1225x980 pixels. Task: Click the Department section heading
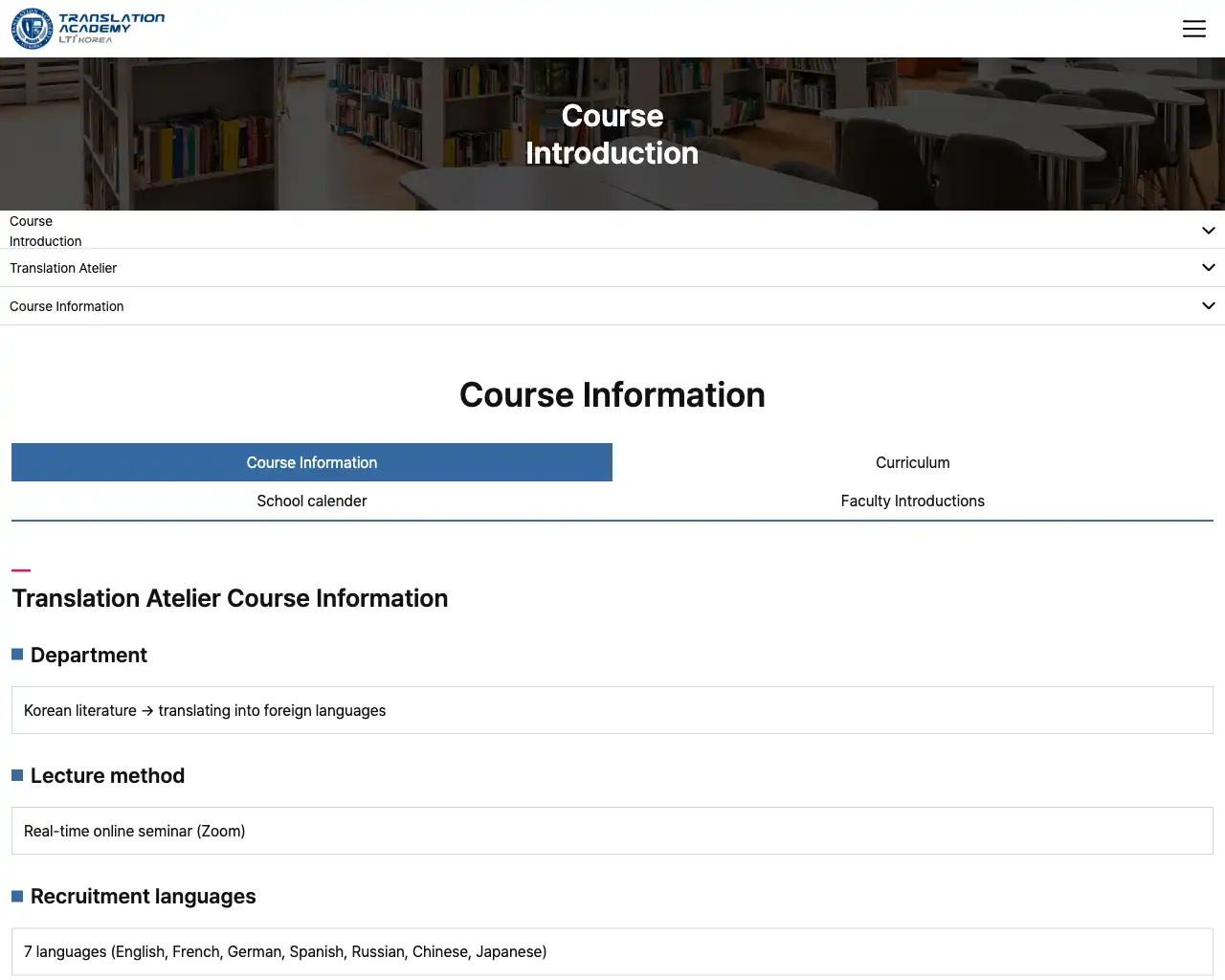tap(89, 655)
